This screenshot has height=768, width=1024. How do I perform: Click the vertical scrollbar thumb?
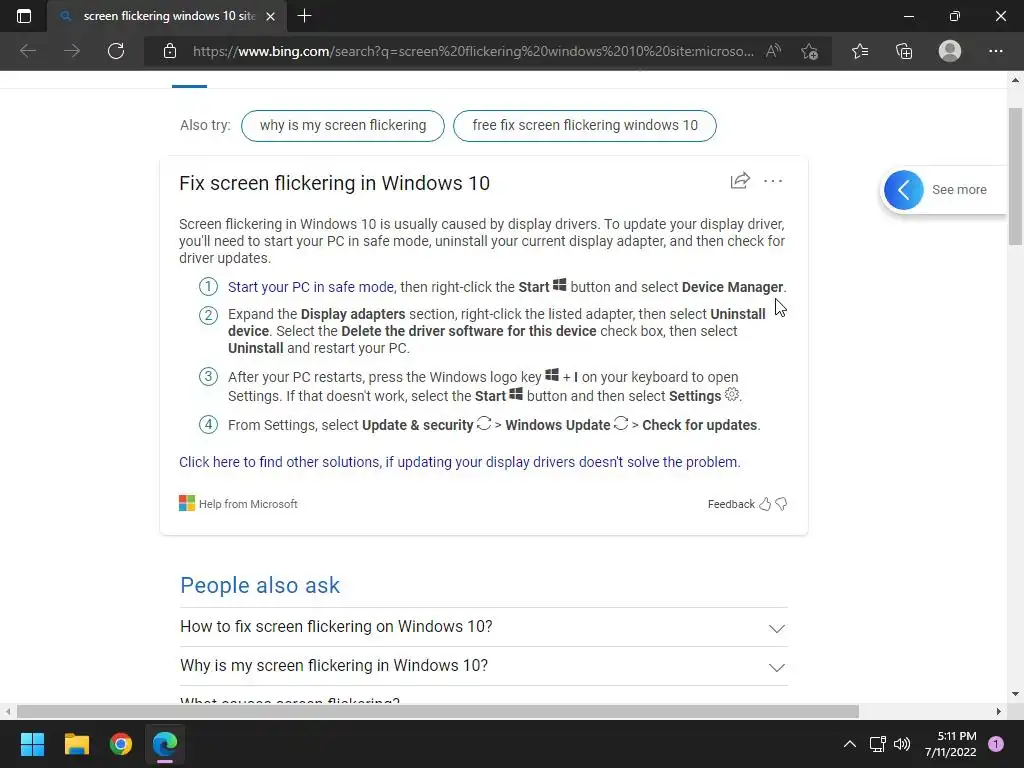(1015, 176)
